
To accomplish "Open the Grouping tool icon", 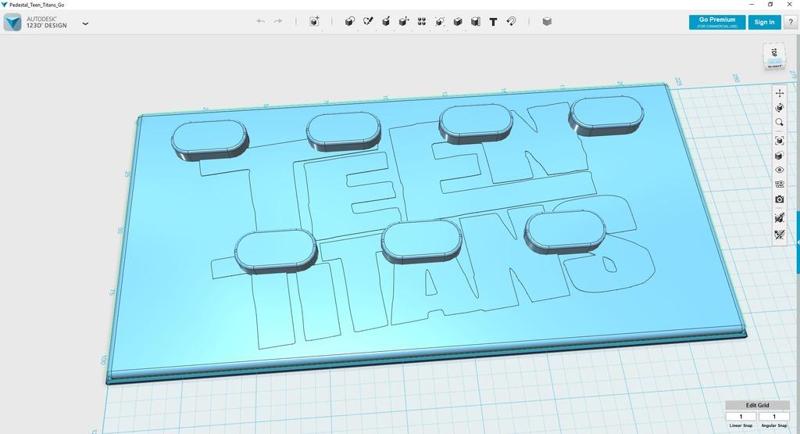I will tap(440, 21).
